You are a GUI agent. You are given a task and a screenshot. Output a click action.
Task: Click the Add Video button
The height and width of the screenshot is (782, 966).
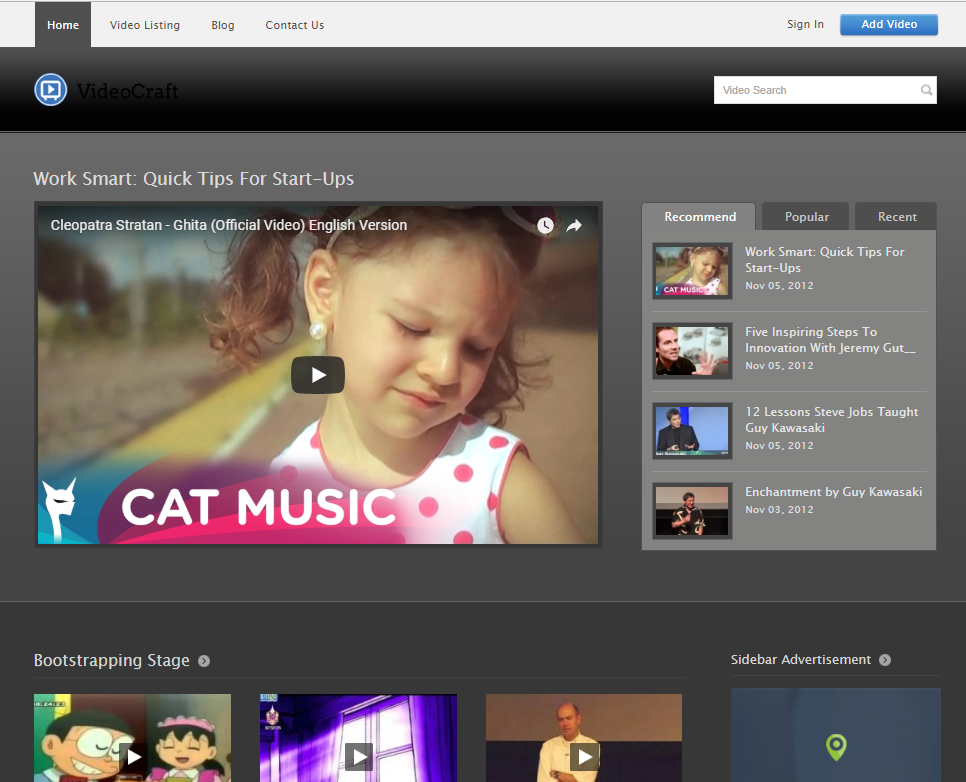point(889,24)
